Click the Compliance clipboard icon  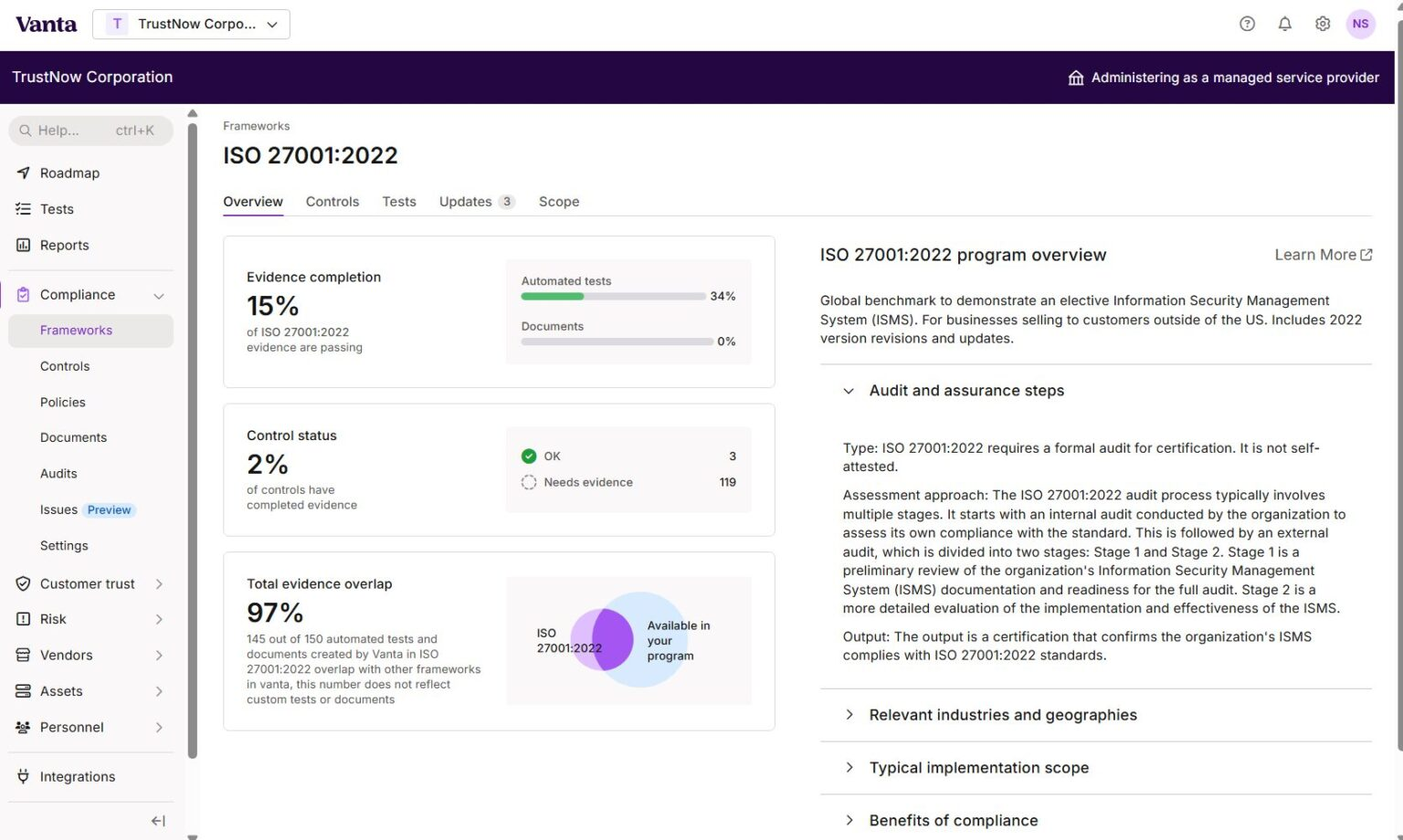pyautogui.click(x=24, y=295)
